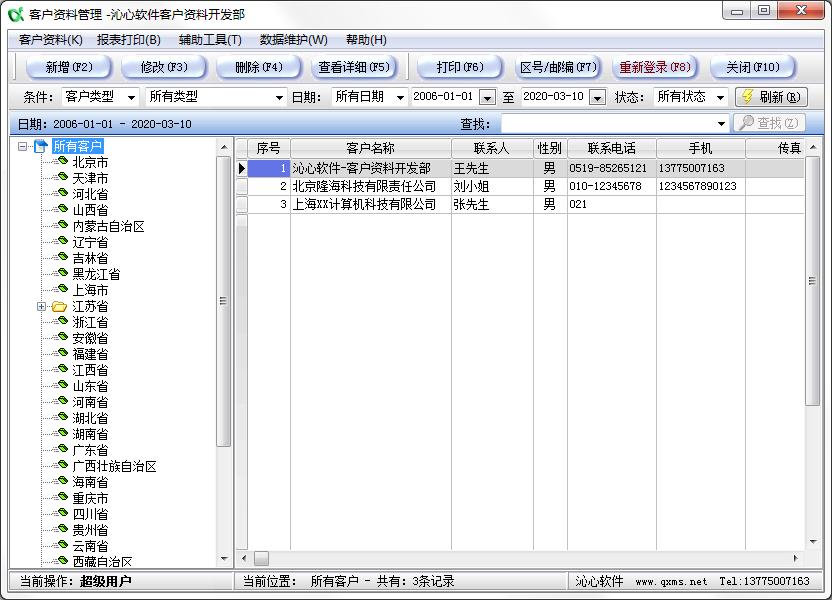Screen dimensions: 832x600
Task: Click the app icon in title bar
Action: [x=15, y=14]
